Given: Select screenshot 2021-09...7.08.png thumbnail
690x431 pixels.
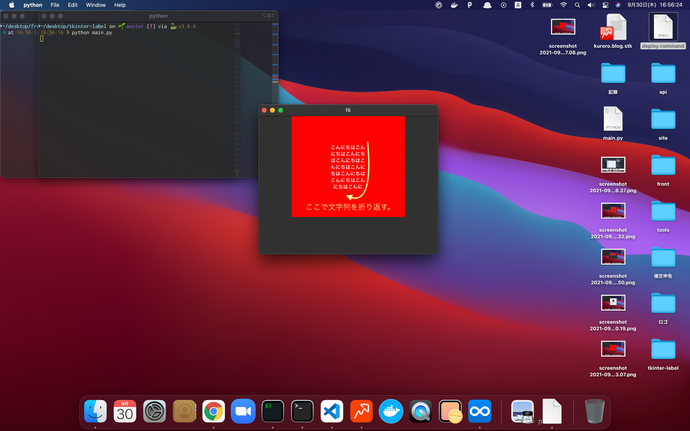Looking at the screenshot, I should pos(563,27).
